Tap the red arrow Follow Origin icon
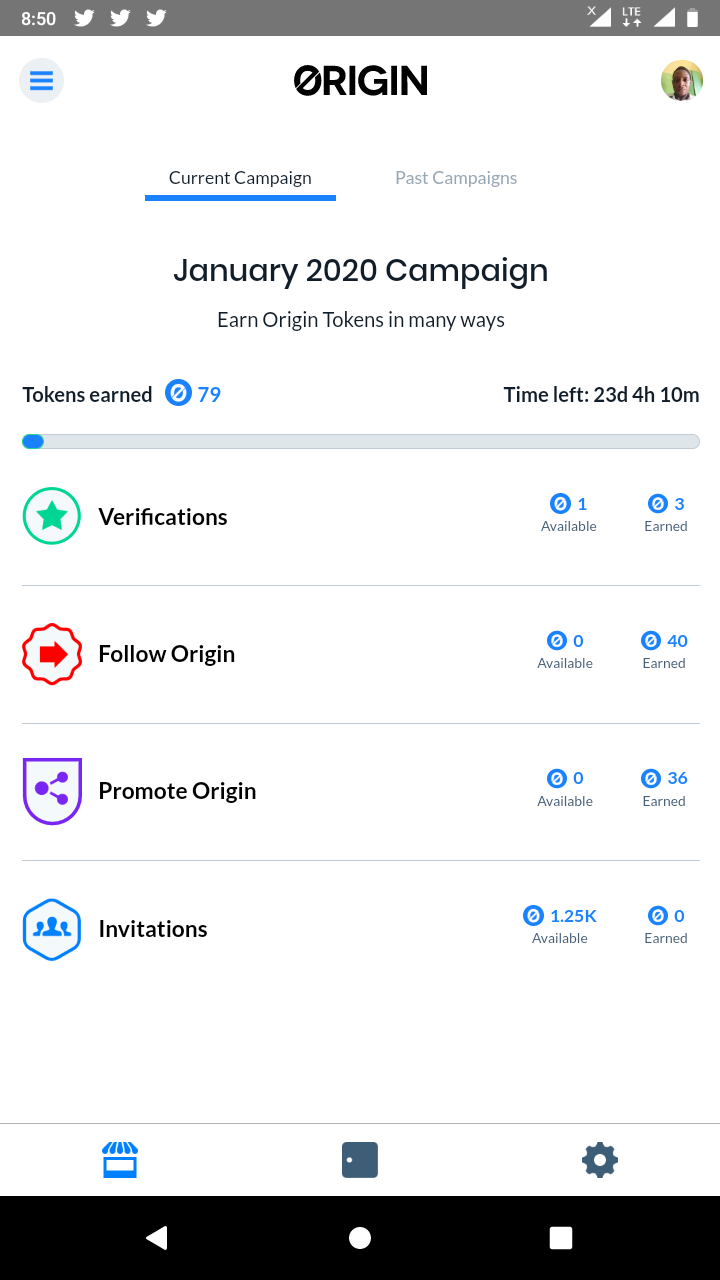This screenshot has width=720, height=1280. pos(52,654)
